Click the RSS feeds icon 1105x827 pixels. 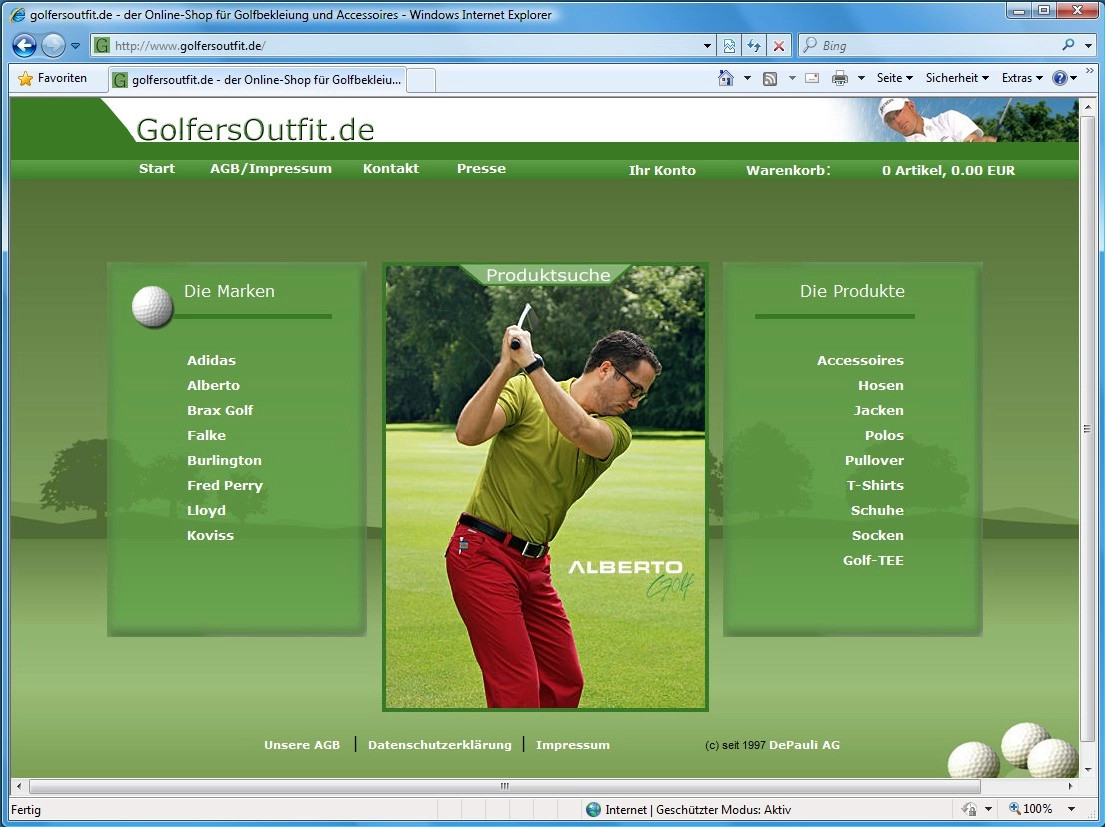tap(770, 78)
